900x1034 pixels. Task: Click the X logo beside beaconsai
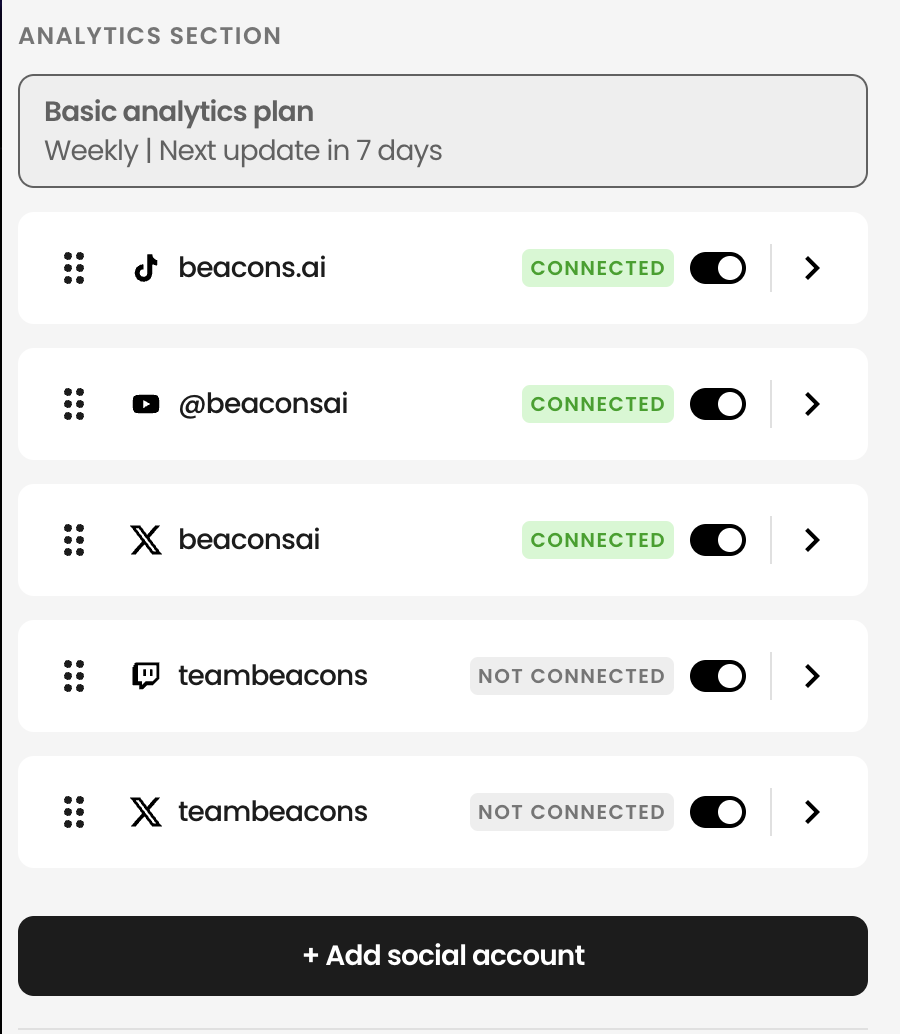[146, 540]
